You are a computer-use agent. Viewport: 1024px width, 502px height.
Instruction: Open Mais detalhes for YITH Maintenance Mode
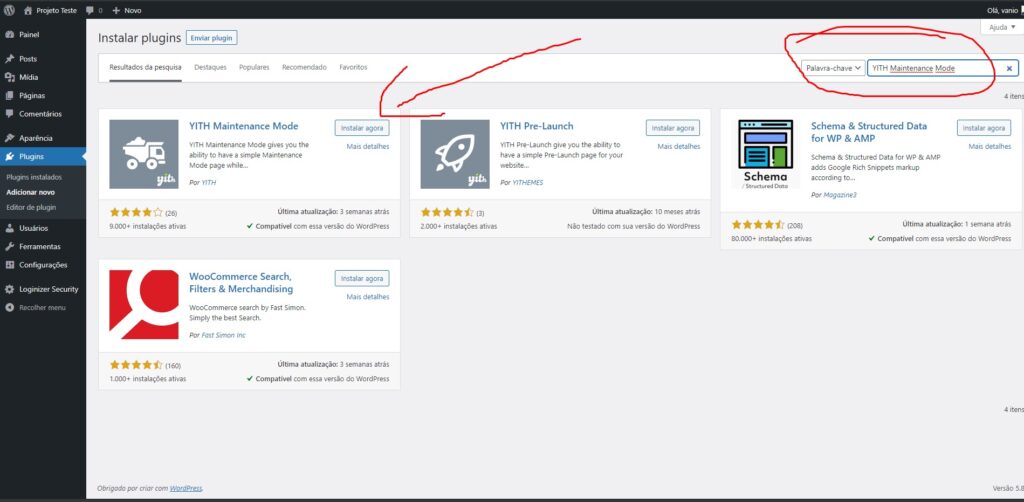[368, 146]
